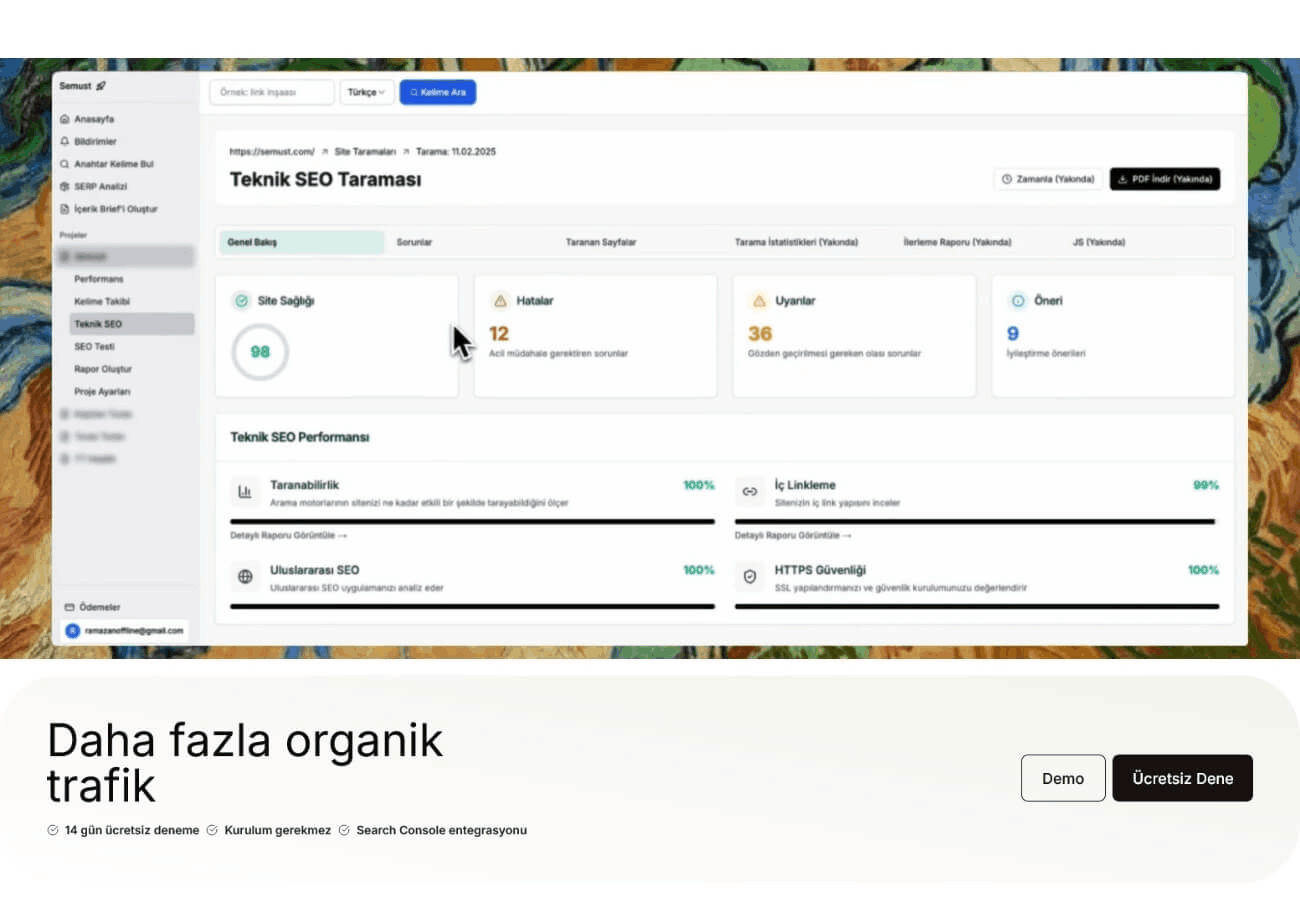Select the Anasayfa home icon

click(x=68, y=118)
